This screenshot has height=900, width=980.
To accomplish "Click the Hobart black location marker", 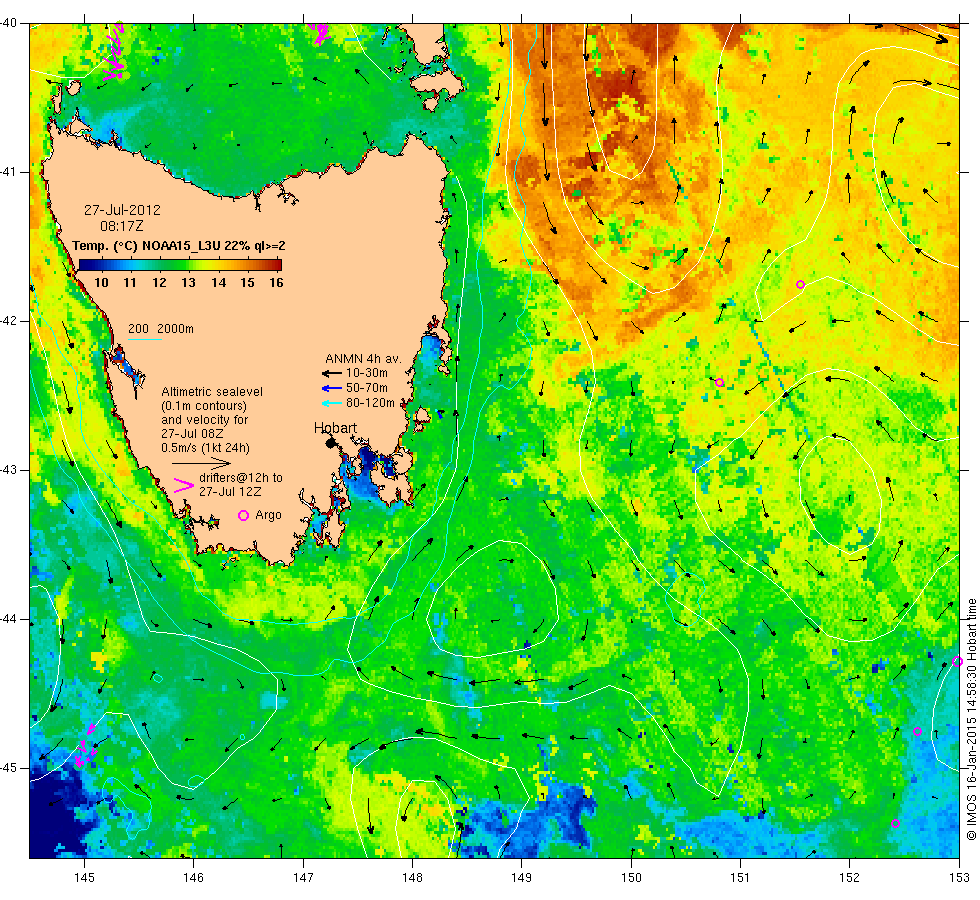I will click(331, 442).
